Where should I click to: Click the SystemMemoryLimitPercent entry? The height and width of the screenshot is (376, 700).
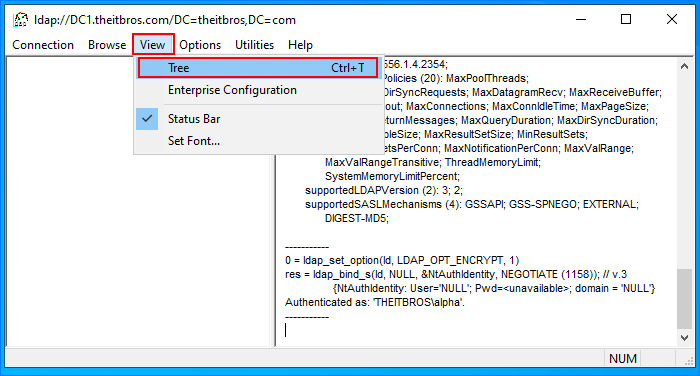(392, 176)
